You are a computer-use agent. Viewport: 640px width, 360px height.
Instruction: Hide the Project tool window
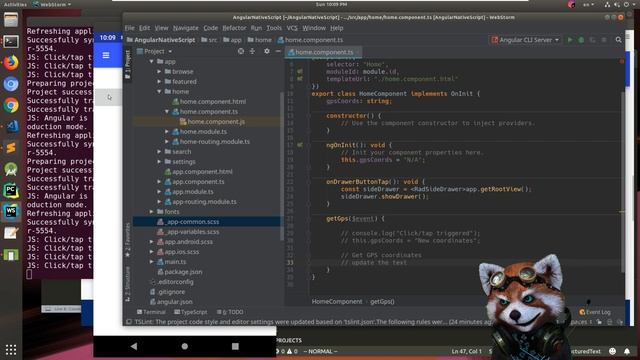278,51
